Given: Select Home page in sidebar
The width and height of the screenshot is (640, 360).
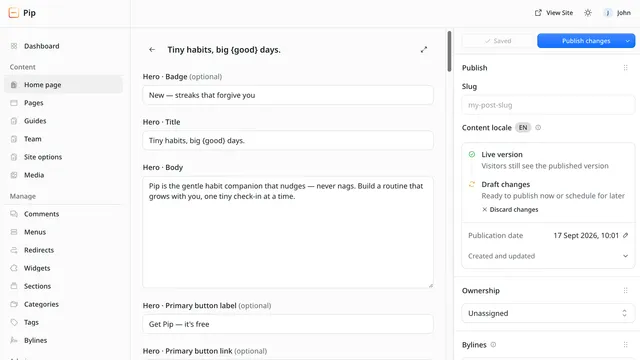Looking at the screenshot, I should pos(63,84).
